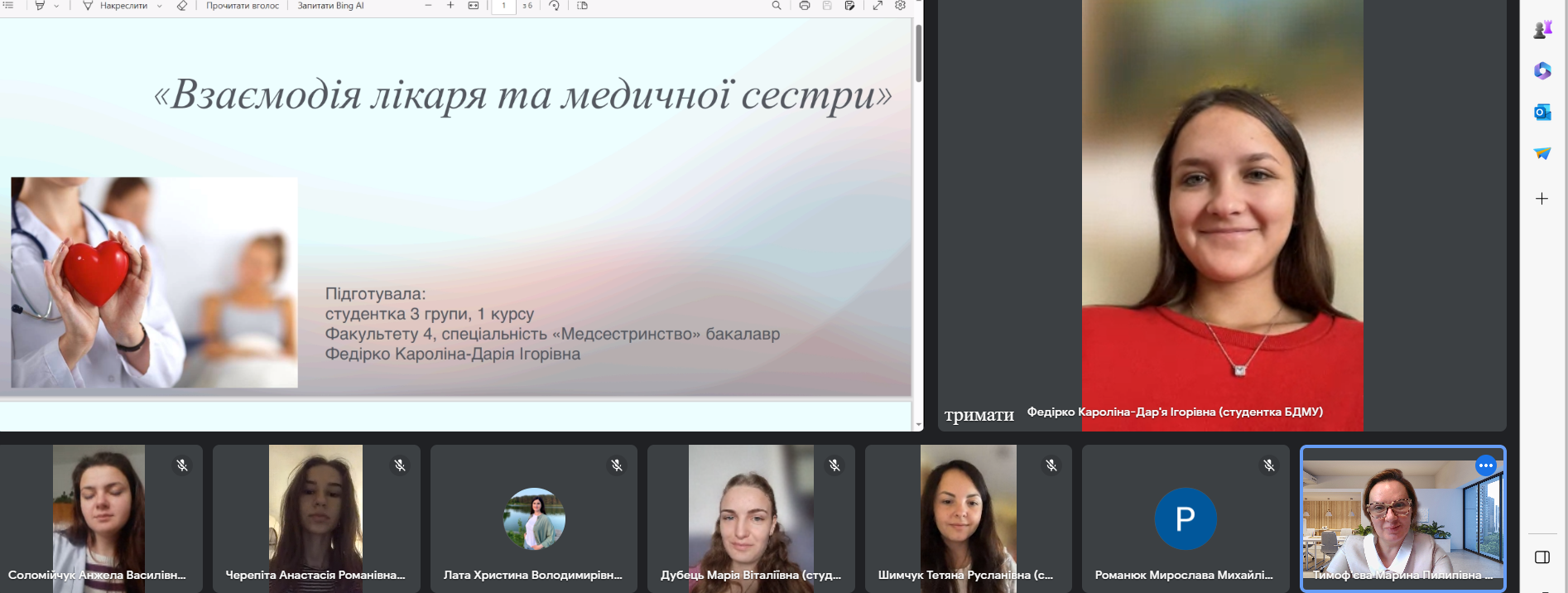Click Запитати Bing AI button
1568x593 pixels.
[x=330, y=6]
